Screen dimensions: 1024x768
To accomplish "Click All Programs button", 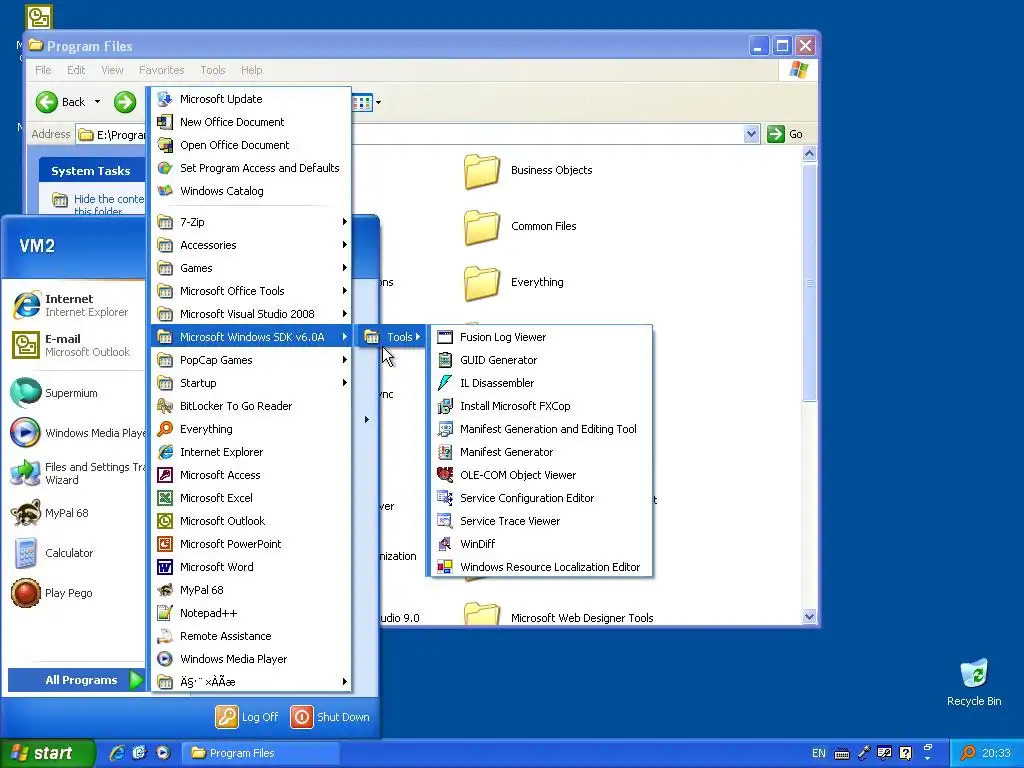I will click(x=76, y=680).
